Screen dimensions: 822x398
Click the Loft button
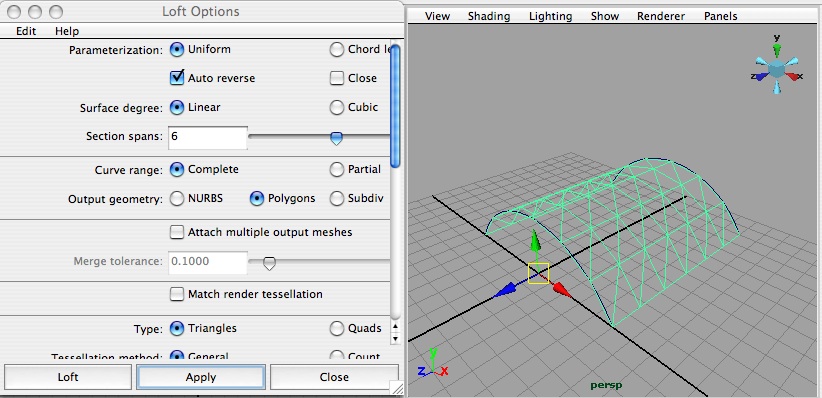(x=68, y=377)
